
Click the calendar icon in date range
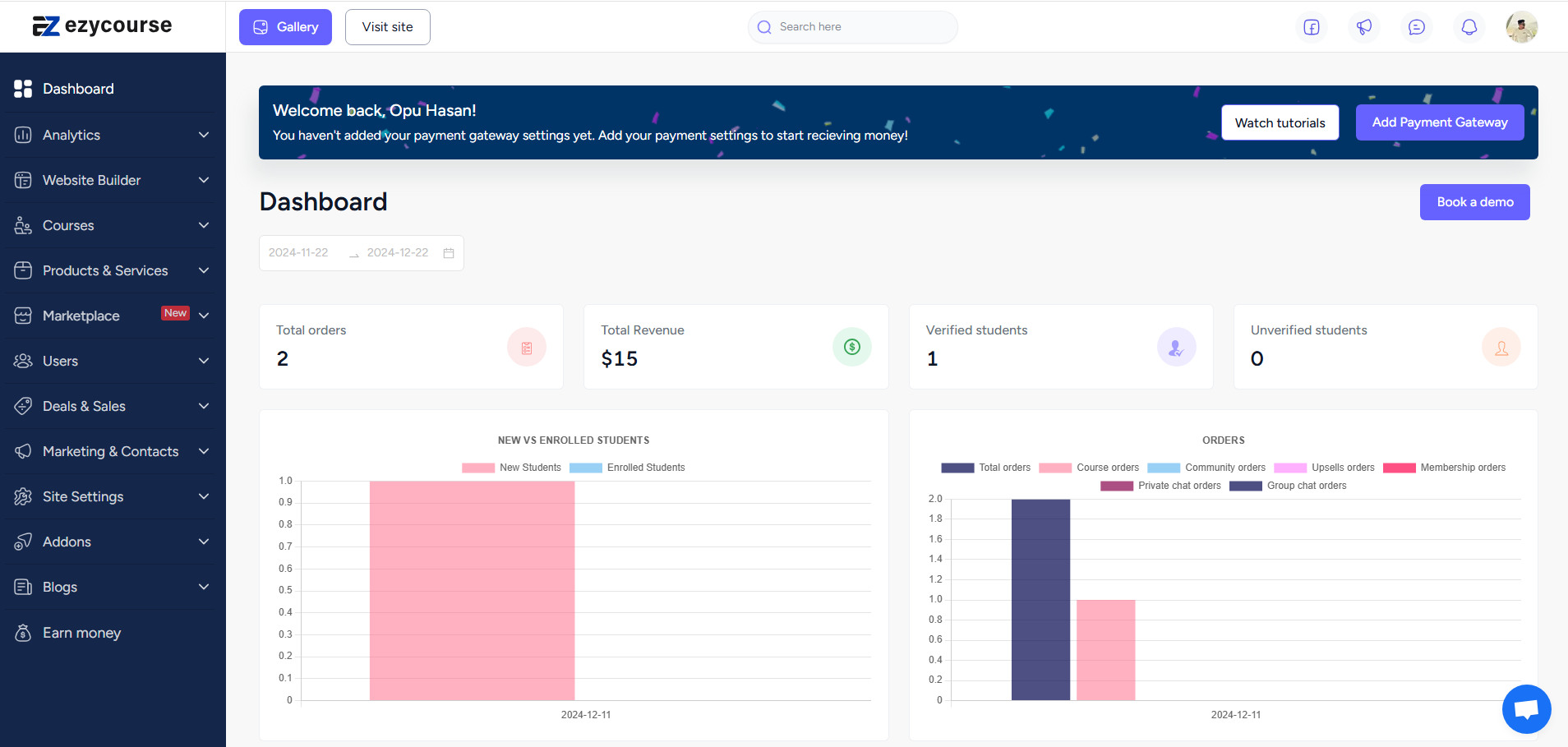[449, 253]
